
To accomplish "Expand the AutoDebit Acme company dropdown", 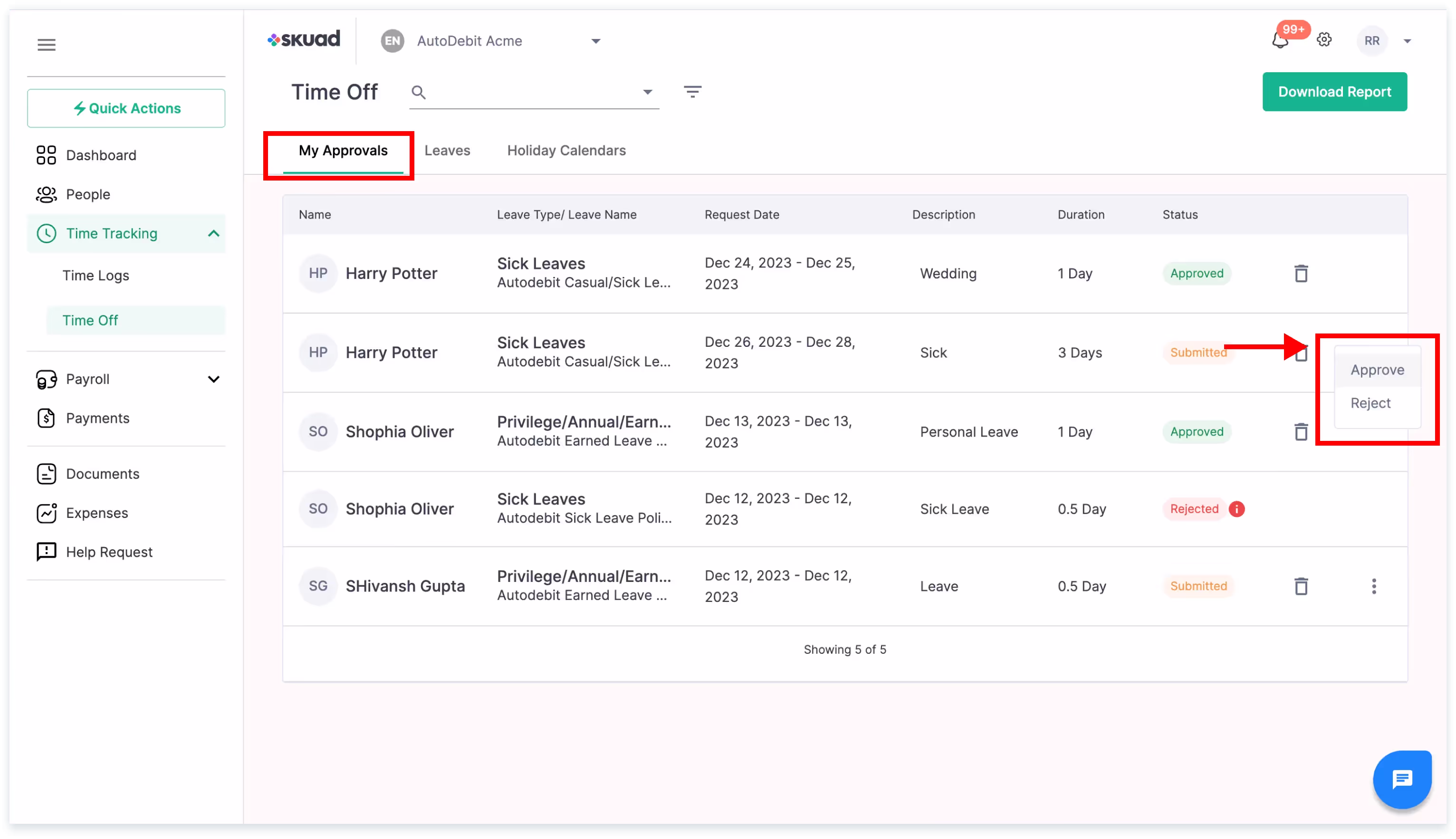I will tap(596, 41).
